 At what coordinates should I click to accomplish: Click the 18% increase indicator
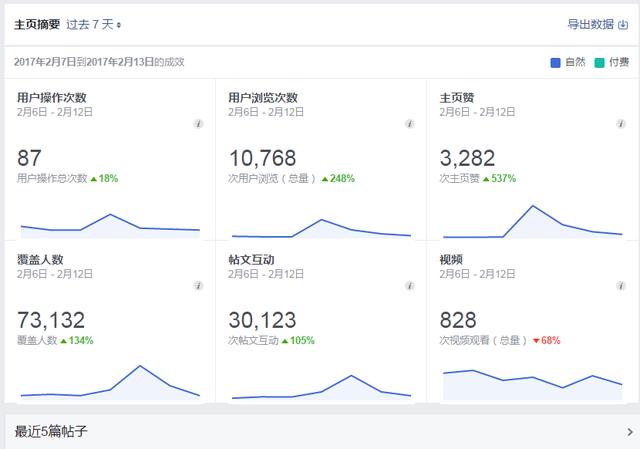[104, 178]
